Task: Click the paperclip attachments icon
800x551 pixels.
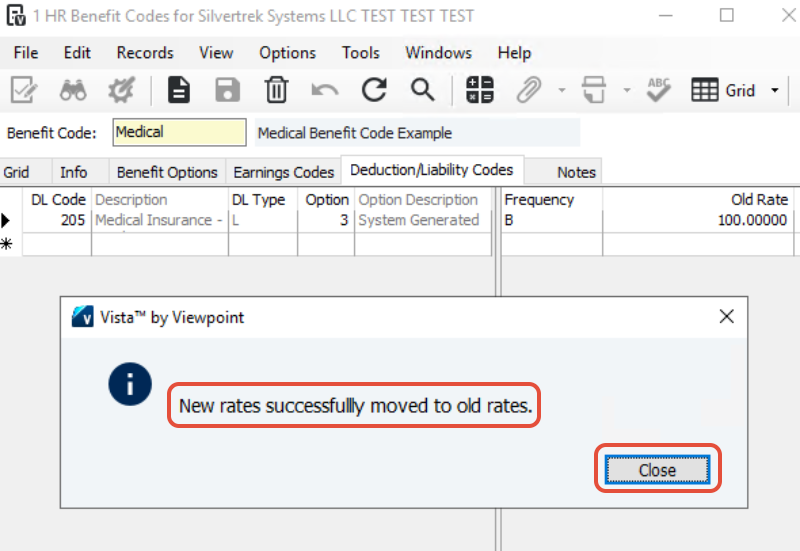Action: point(529,90)
